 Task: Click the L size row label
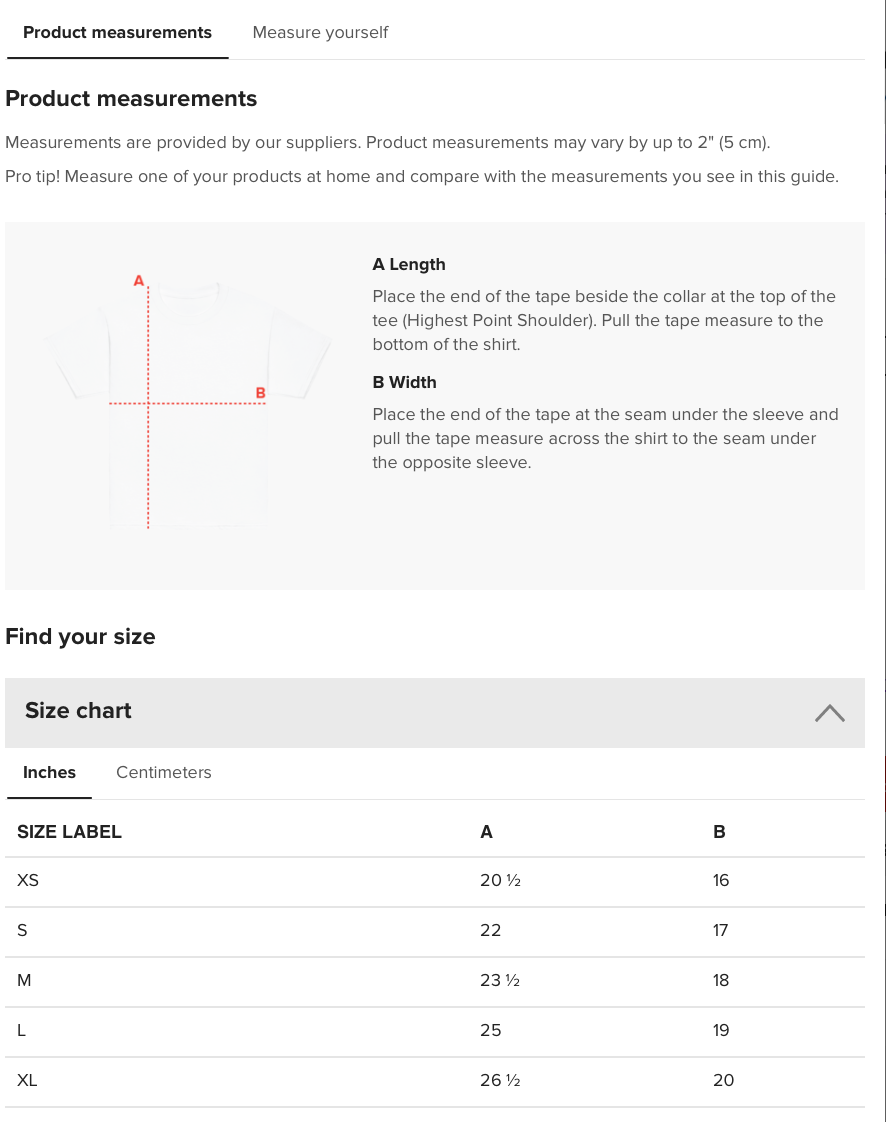pyautogui.click(x=22, y=1031)
